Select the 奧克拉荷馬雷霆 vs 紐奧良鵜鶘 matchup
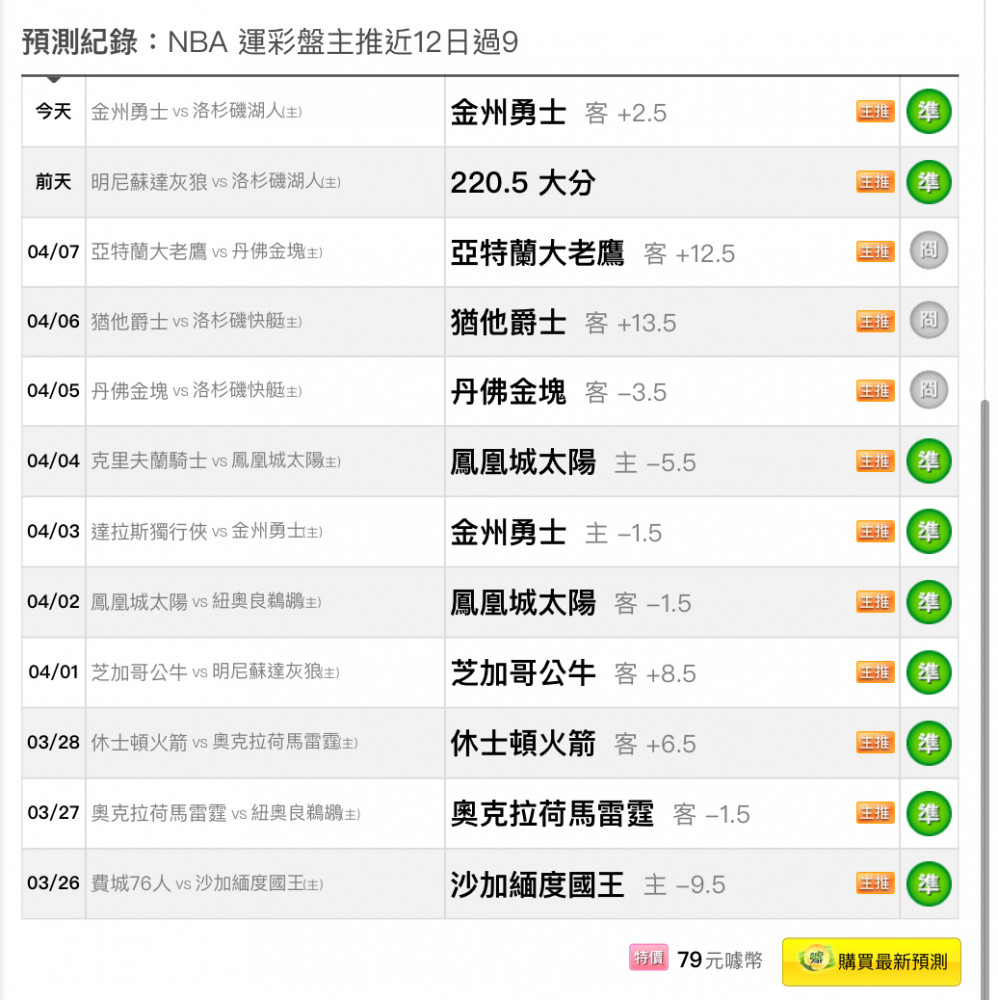This screenshot has height=1000, width=998. [x=226, y=813]
